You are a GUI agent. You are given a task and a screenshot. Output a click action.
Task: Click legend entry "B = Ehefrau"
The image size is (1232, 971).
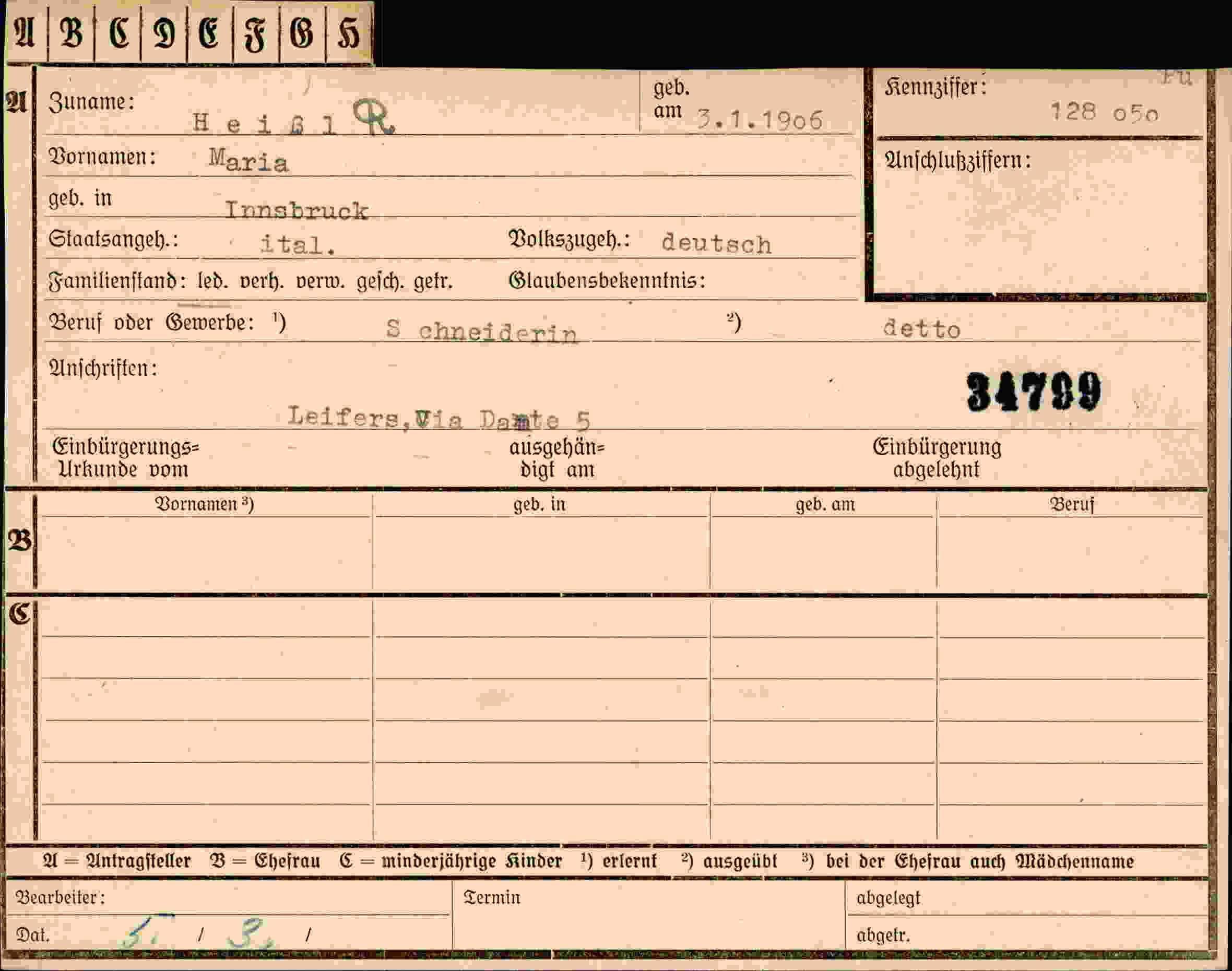(x=265, y=861)
